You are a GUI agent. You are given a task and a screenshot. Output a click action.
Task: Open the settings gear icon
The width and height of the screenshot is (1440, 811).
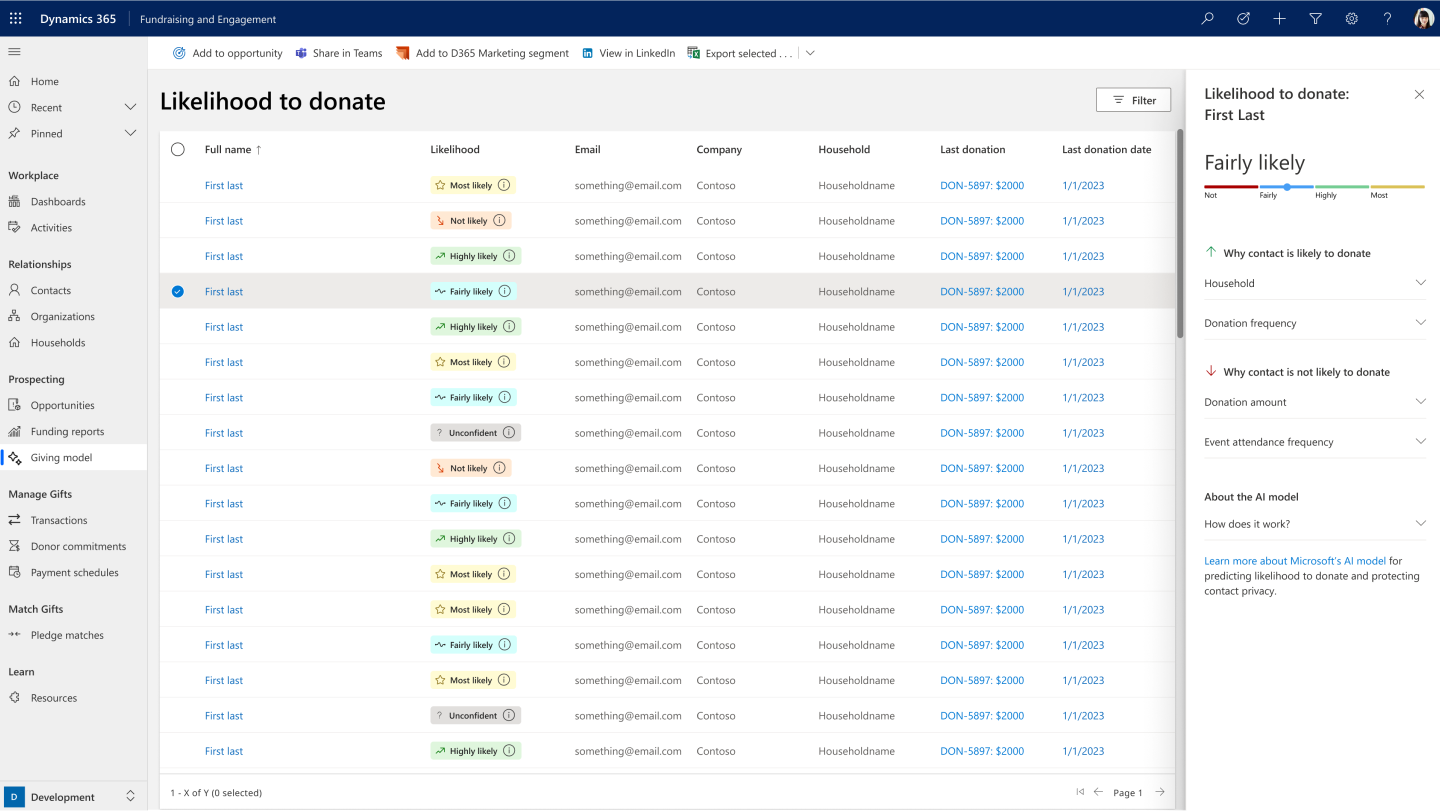tap(1351, 18)
